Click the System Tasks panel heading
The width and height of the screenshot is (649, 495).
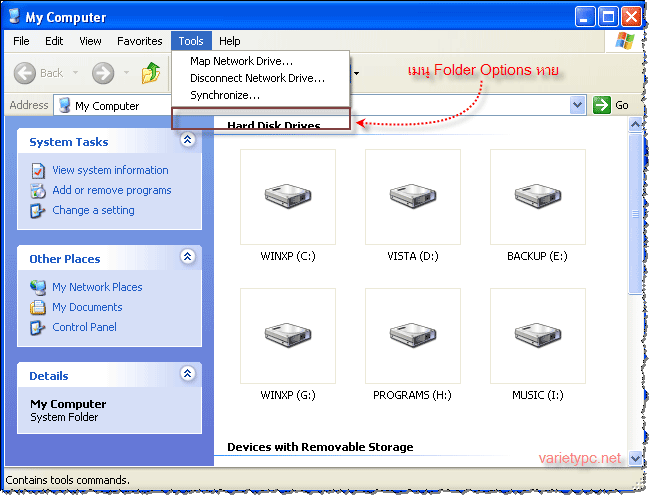[x=69, y=142]
